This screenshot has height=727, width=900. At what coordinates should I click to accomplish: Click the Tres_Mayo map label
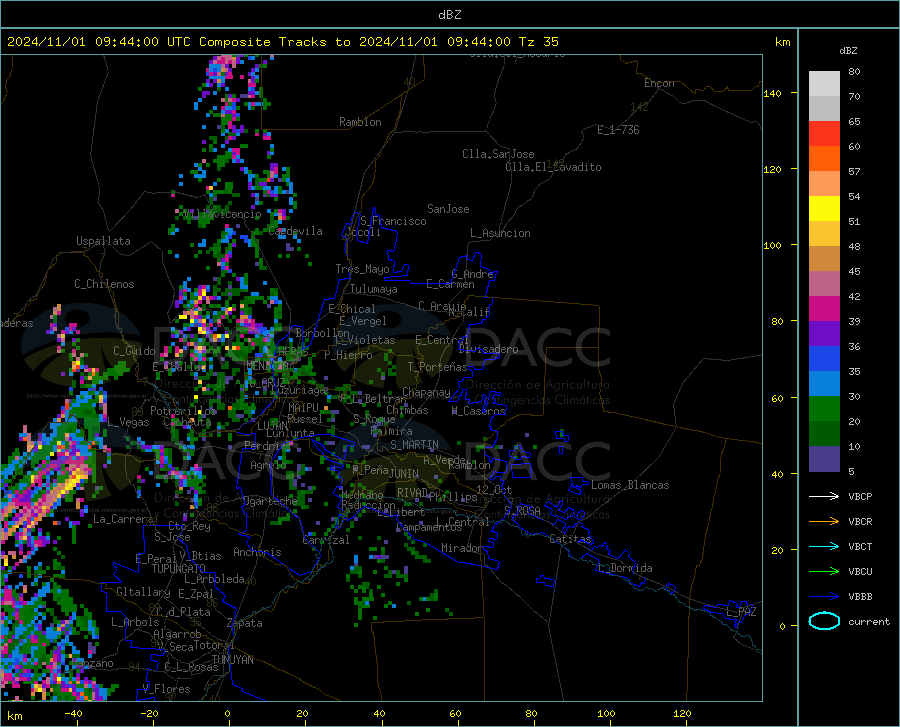[362, 269]
